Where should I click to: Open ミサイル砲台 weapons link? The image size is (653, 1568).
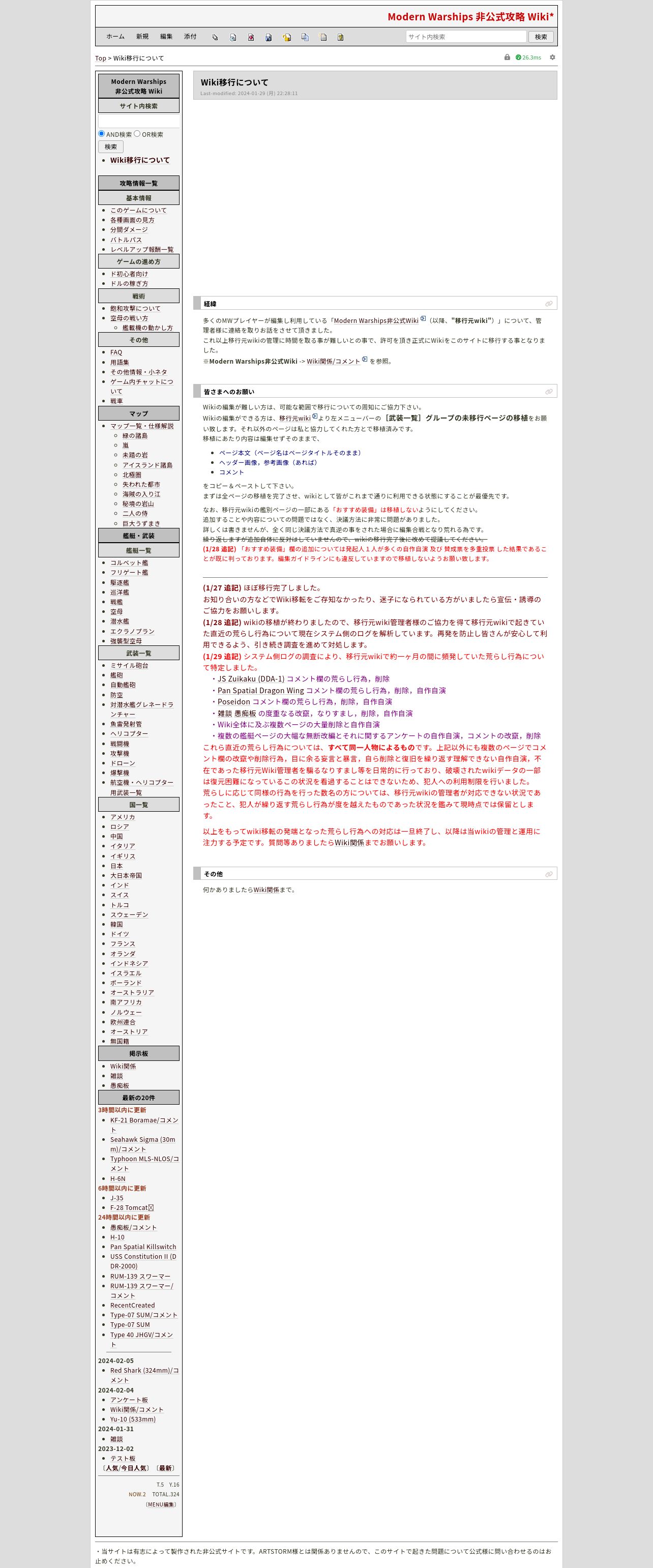pos(129,665)
